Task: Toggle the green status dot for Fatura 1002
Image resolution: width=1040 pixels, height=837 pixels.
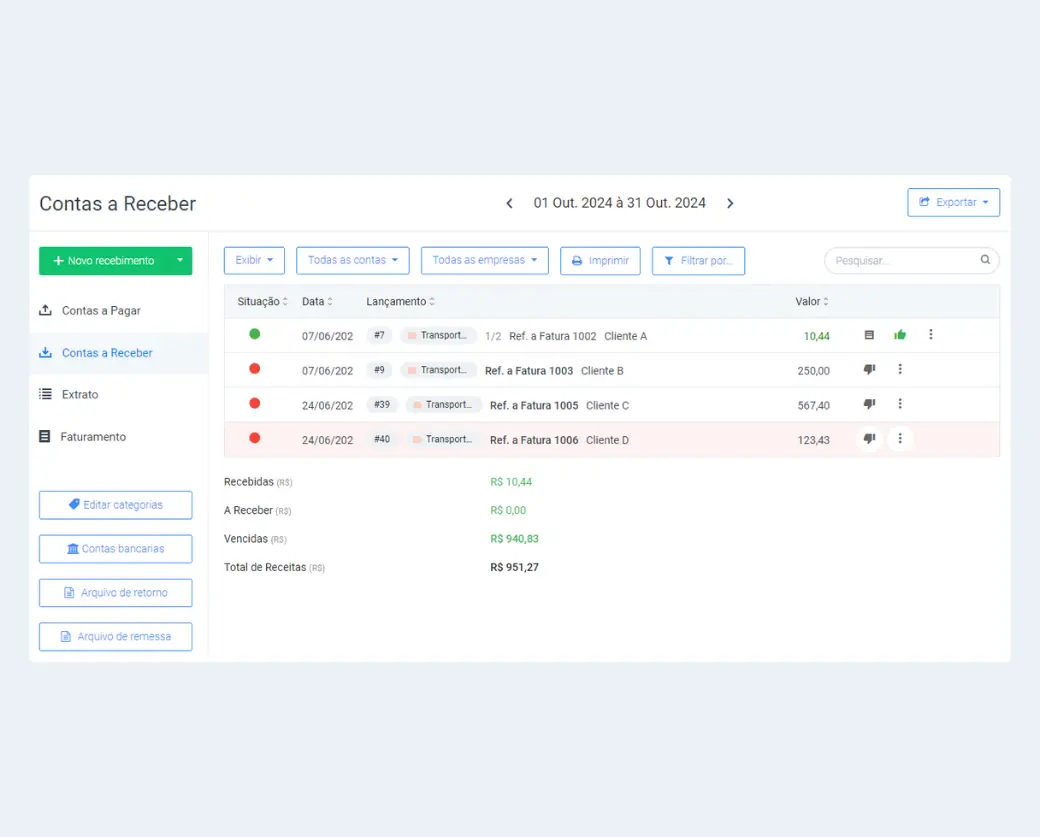Action: 254,334
